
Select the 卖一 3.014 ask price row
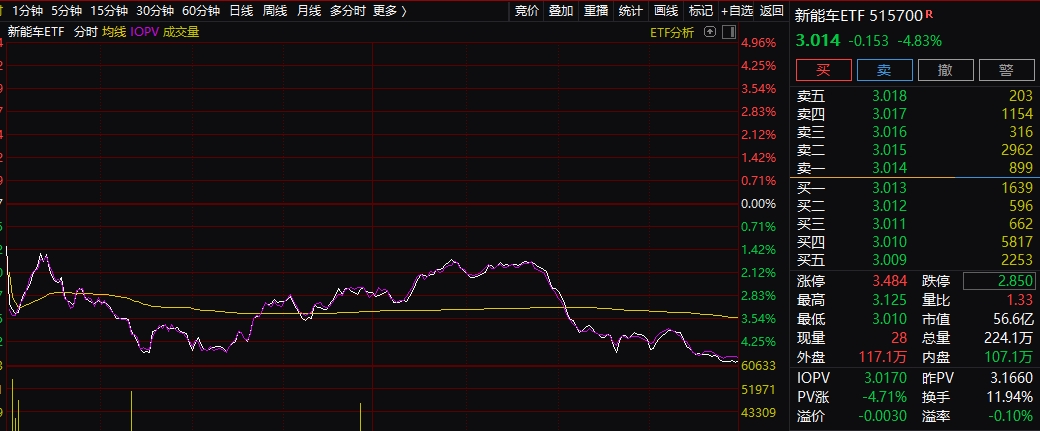click(915, 168)
